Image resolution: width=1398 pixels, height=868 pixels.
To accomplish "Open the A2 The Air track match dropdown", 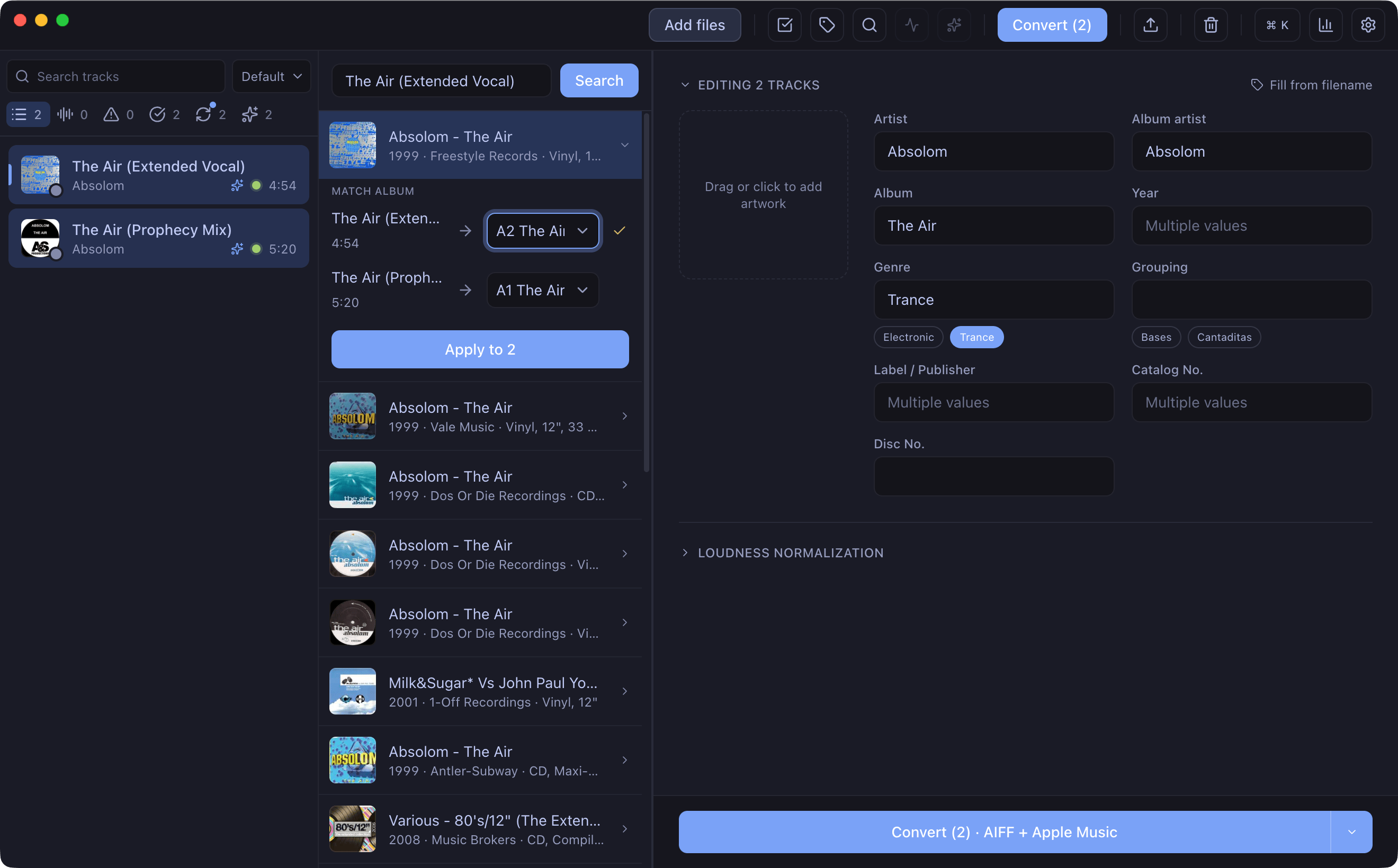I will (543, 231).
